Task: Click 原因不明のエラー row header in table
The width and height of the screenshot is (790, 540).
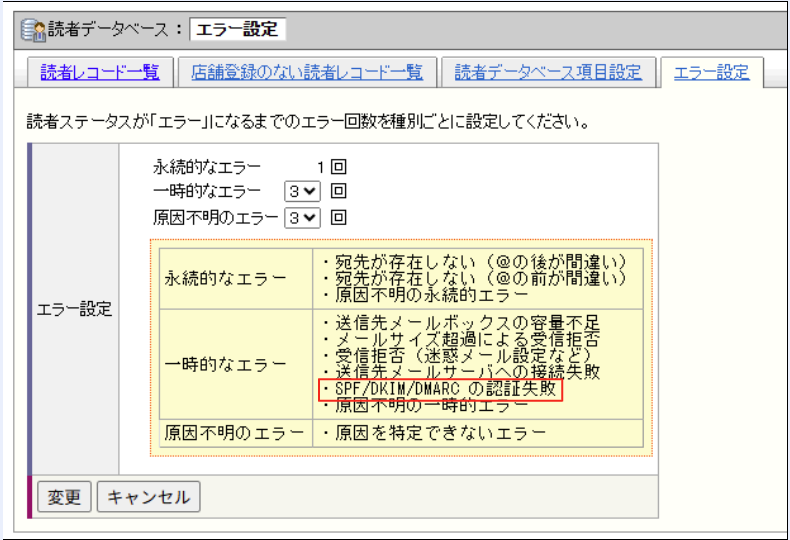Action: click(x=232, y=433)
